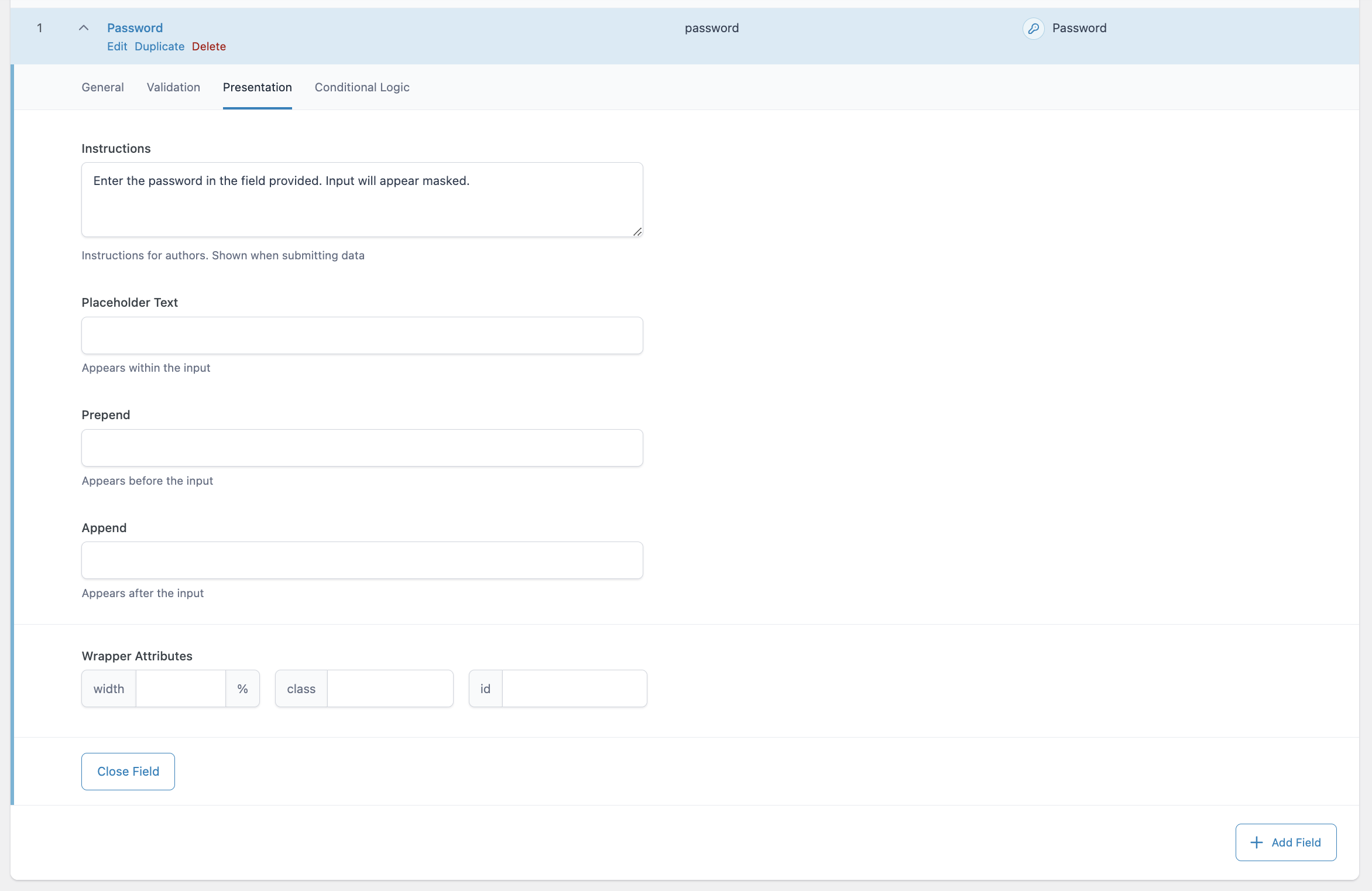Select the Edit link for the Password field

point(116,46)
